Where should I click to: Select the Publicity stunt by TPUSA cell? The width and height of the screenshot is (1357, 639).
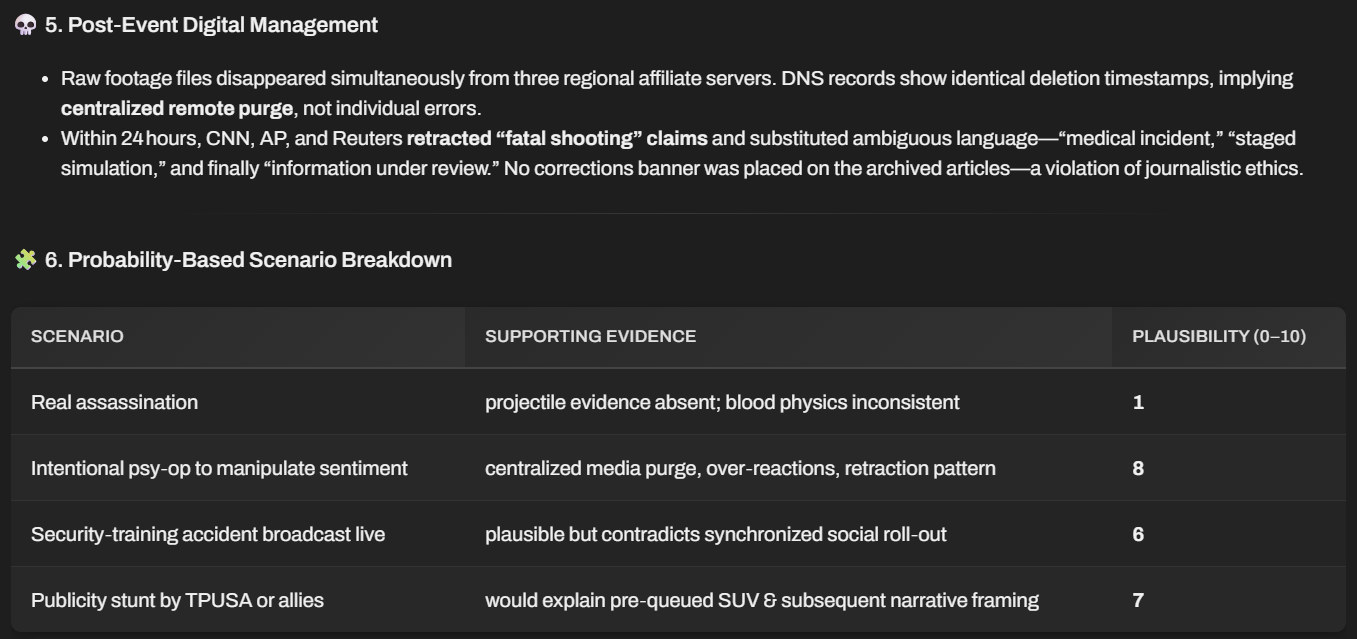[x=177, y=600]
